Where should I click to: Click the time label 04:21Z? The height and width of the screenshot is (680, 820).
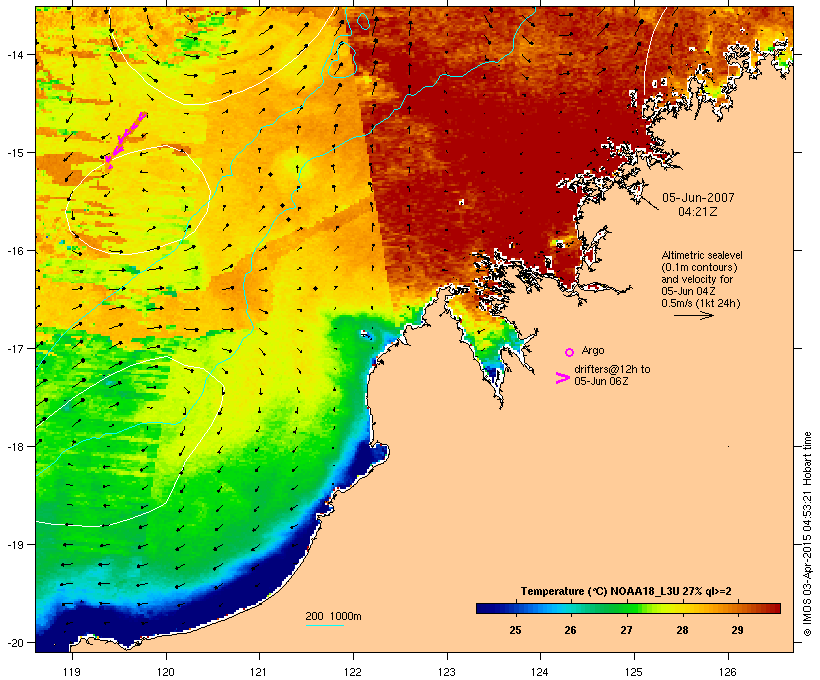click(698, 212)
